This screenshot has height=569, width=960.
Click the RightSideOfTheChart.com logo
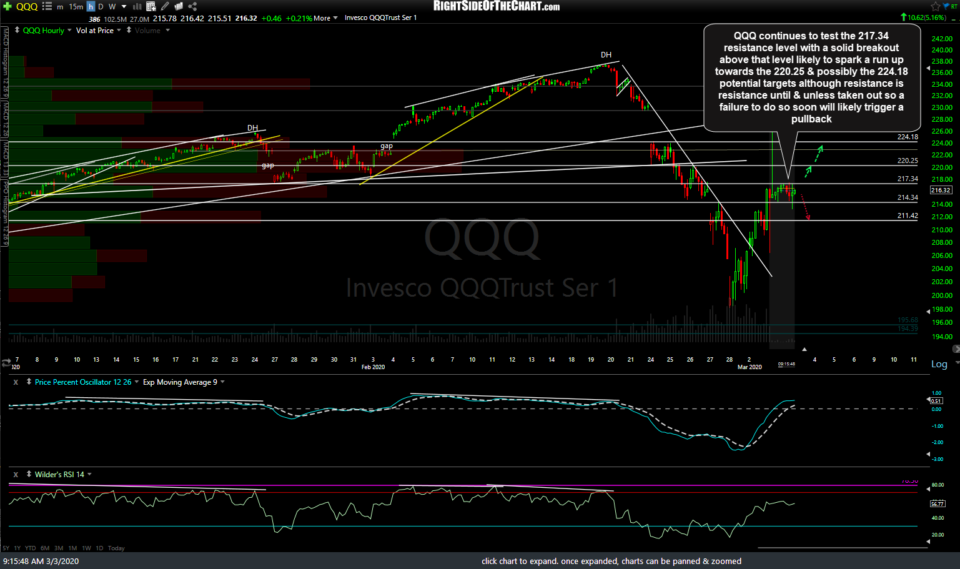coord(497,6)
